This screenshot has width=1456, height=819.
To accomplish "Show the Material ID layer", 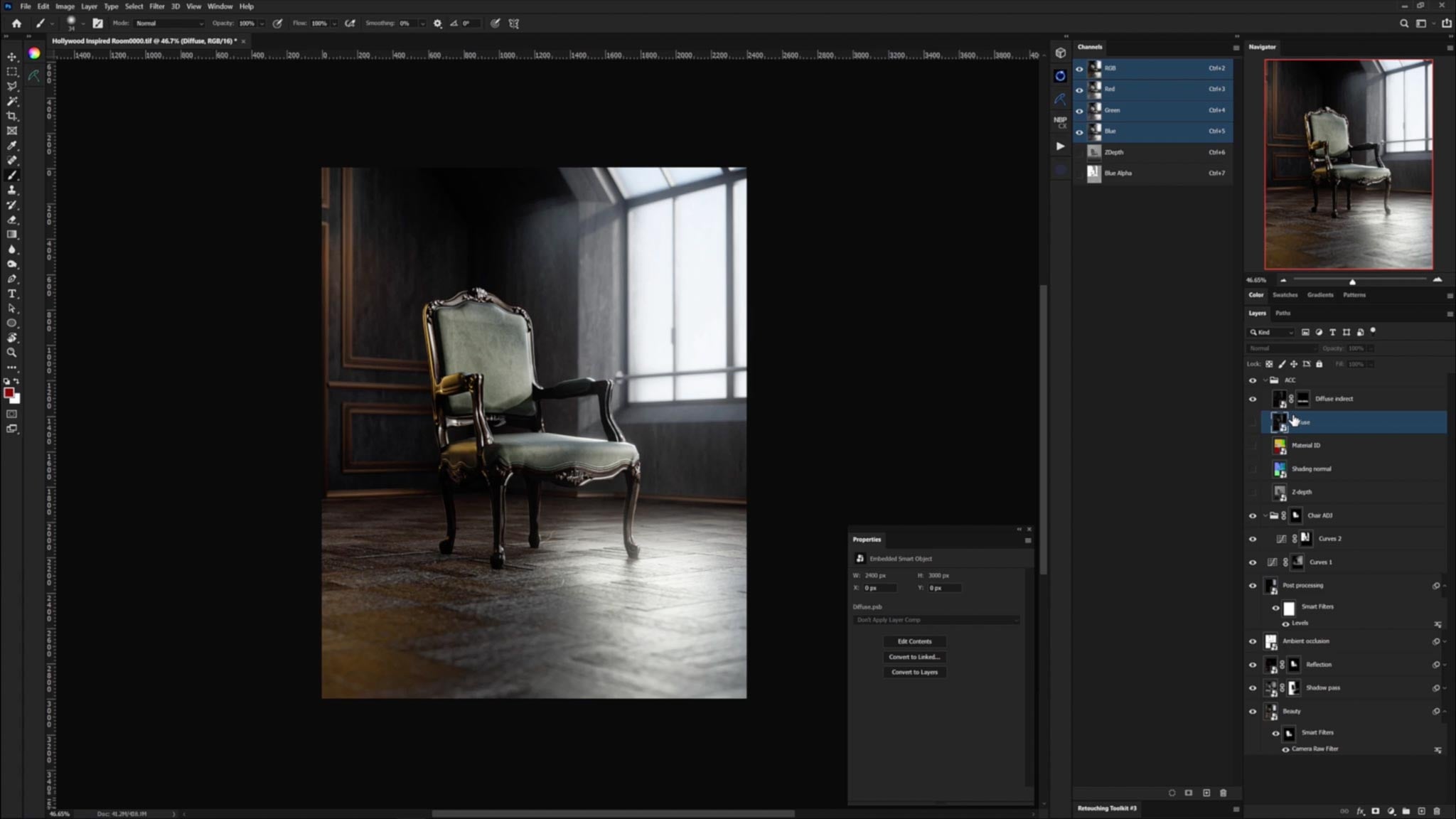I will pyautogui.click(x=1253, y=445).
